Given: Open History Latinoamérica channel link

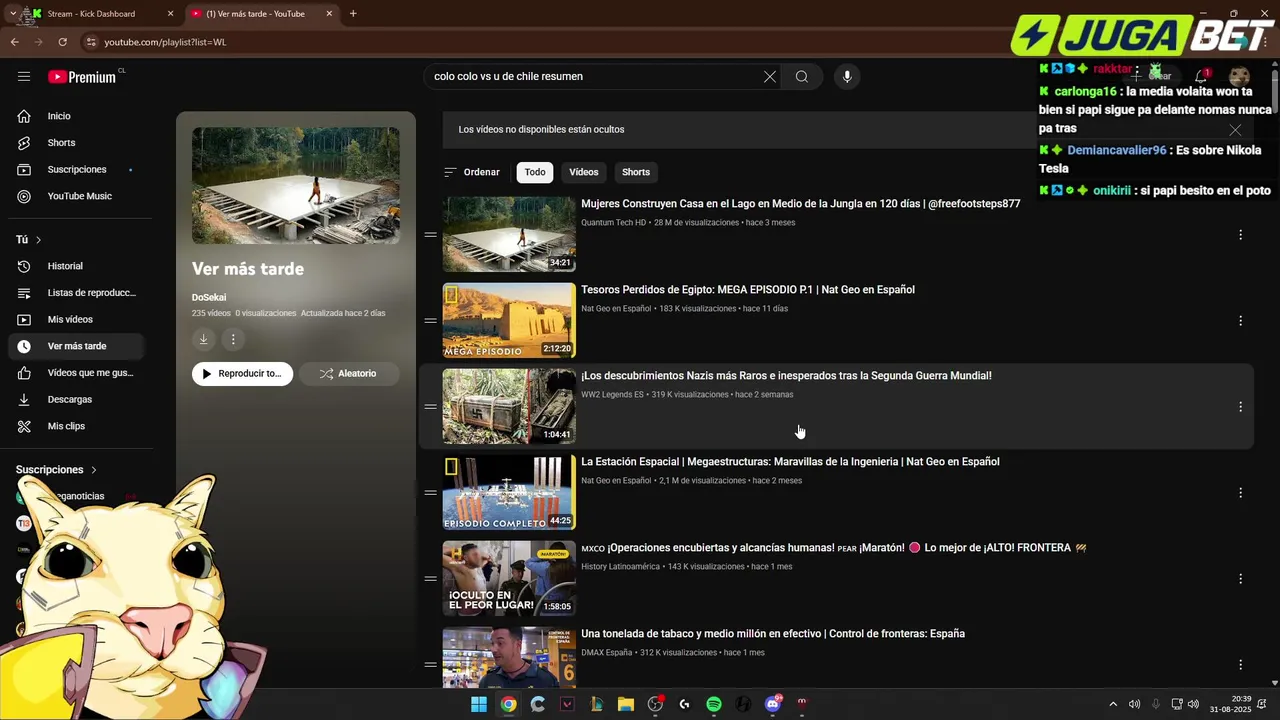Looking at the screenshot, I should pos(621,567).
